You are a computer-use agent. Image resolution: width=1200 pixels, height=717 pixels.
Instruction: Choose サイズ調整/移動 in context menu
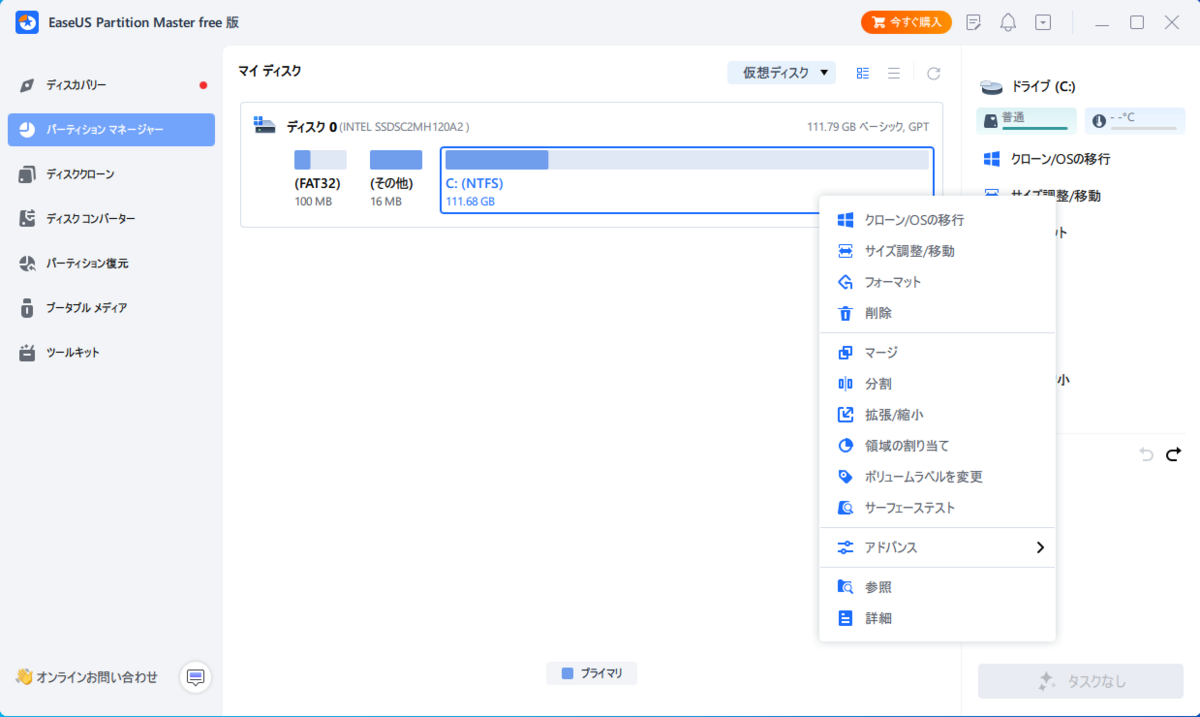(x=937, y=251)
